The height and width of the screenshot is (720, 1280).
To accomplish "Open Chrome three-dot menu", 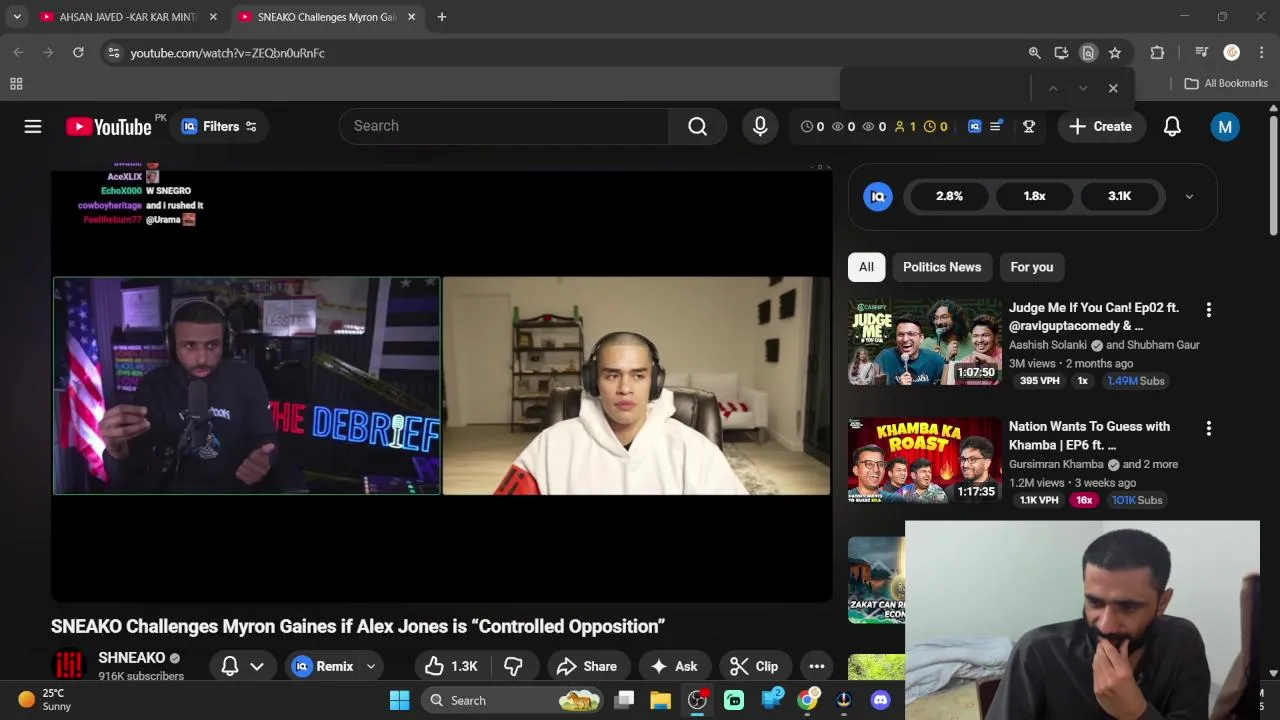I will coord(1261,53).
